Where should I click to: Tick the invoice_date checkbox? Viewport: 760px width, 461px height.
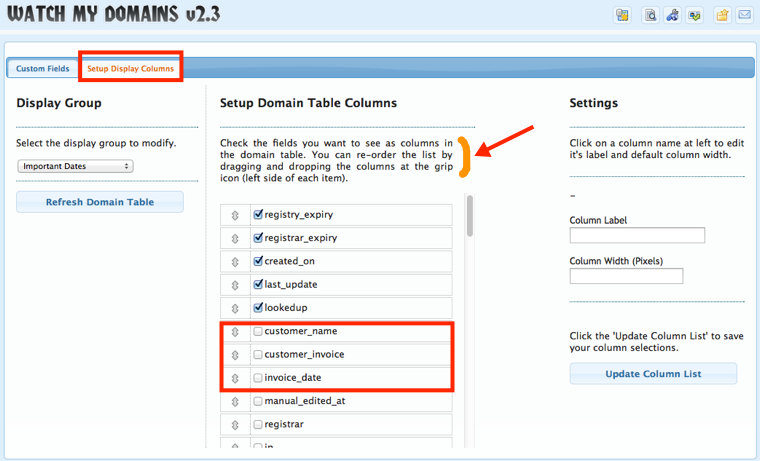coord(258,378)
